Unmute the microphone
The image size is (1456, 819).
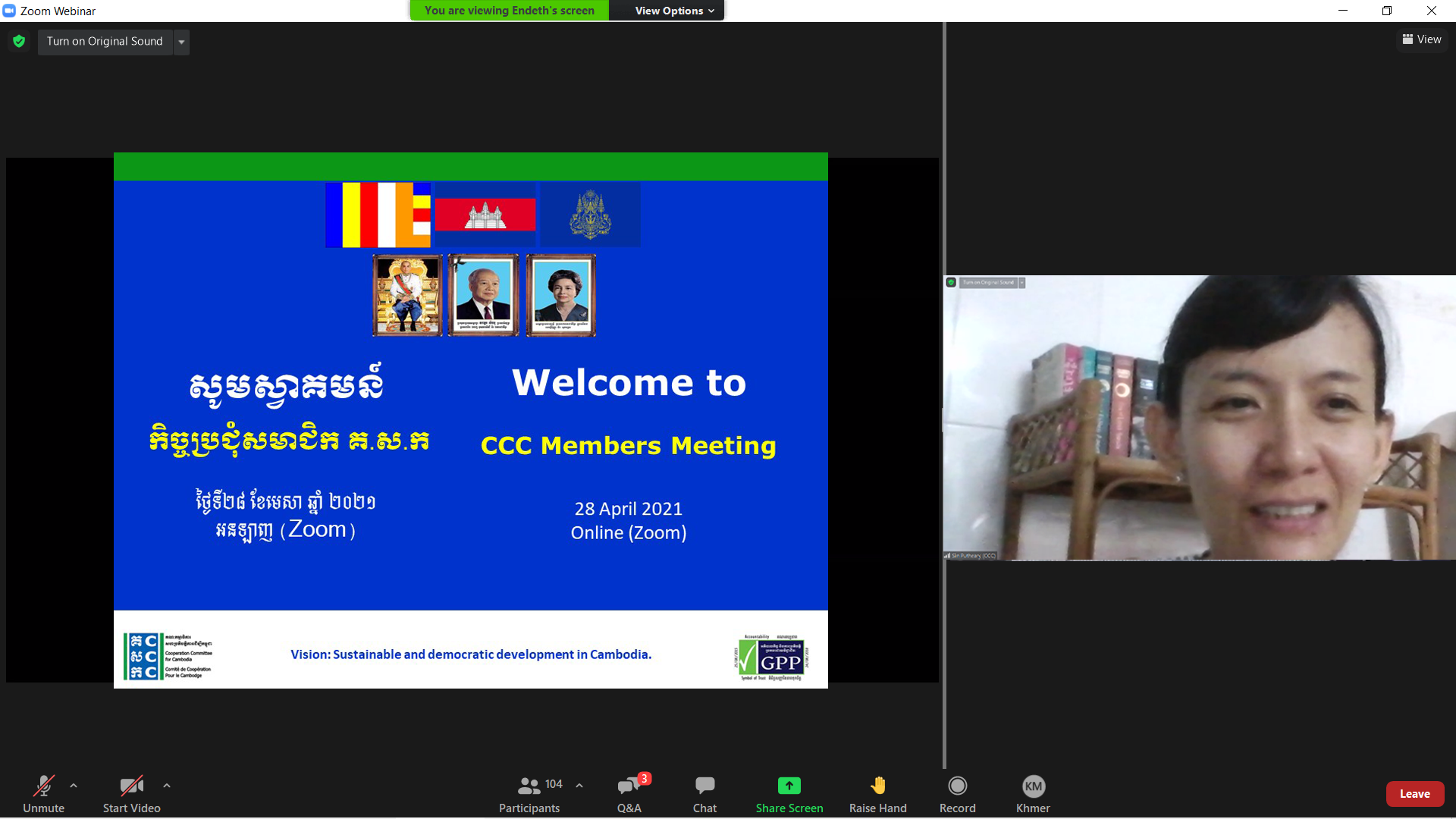tap(43, 793)
